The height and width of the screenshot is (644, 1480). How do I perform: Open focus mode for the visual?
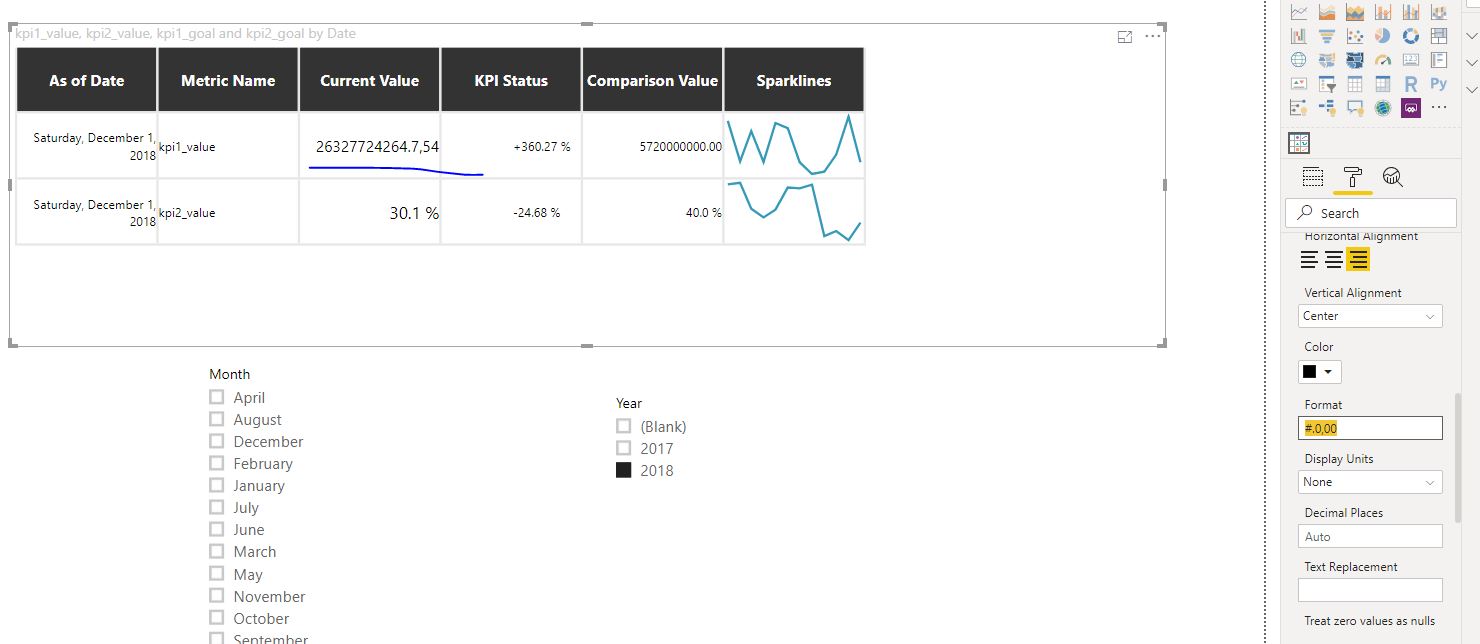tap(1125, 36)
